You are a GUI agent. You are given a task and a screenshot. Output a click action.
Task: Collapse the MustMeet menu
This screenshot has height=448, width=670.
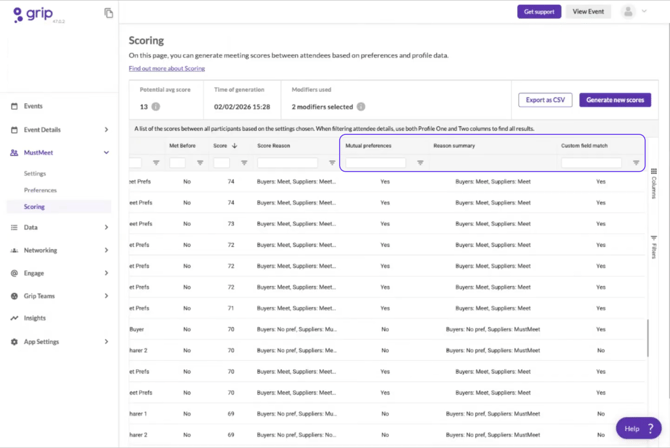(x=106, y=153)
